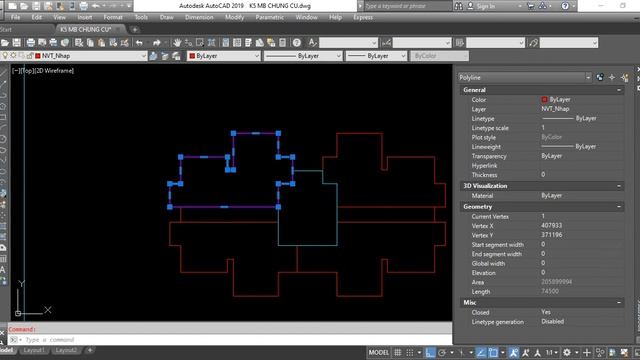Click the Plot icon in standard toolbar
640x360 pixels.
click(31, 43)
